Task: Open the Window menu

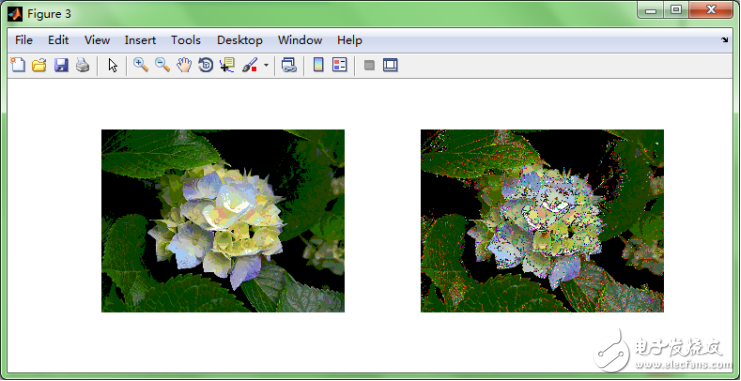Action: click(x=300, y=40)
